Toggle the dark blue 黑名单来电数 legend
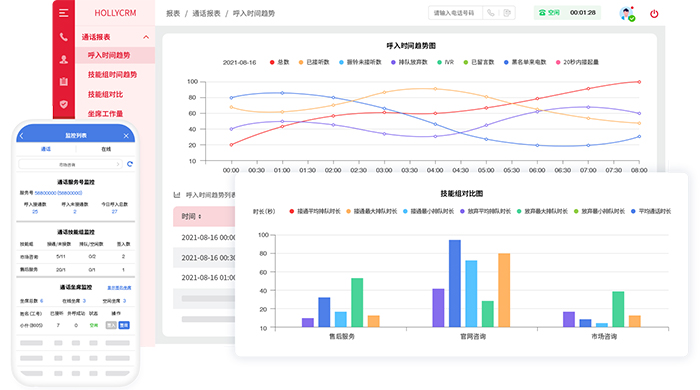Screen dimensions: 700x390 pos(525,62)
